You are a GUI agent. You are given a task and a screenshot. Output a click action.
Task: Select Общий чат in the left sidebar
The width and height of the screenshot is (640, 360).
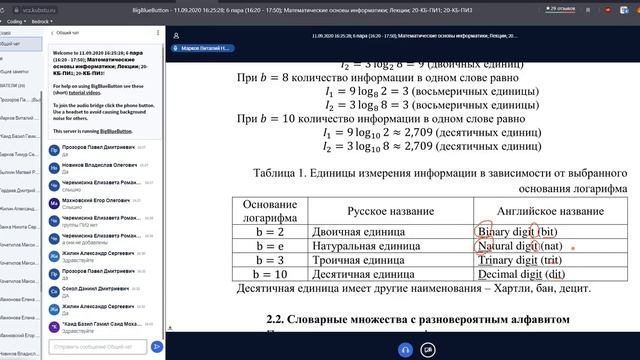pos(20,44)
